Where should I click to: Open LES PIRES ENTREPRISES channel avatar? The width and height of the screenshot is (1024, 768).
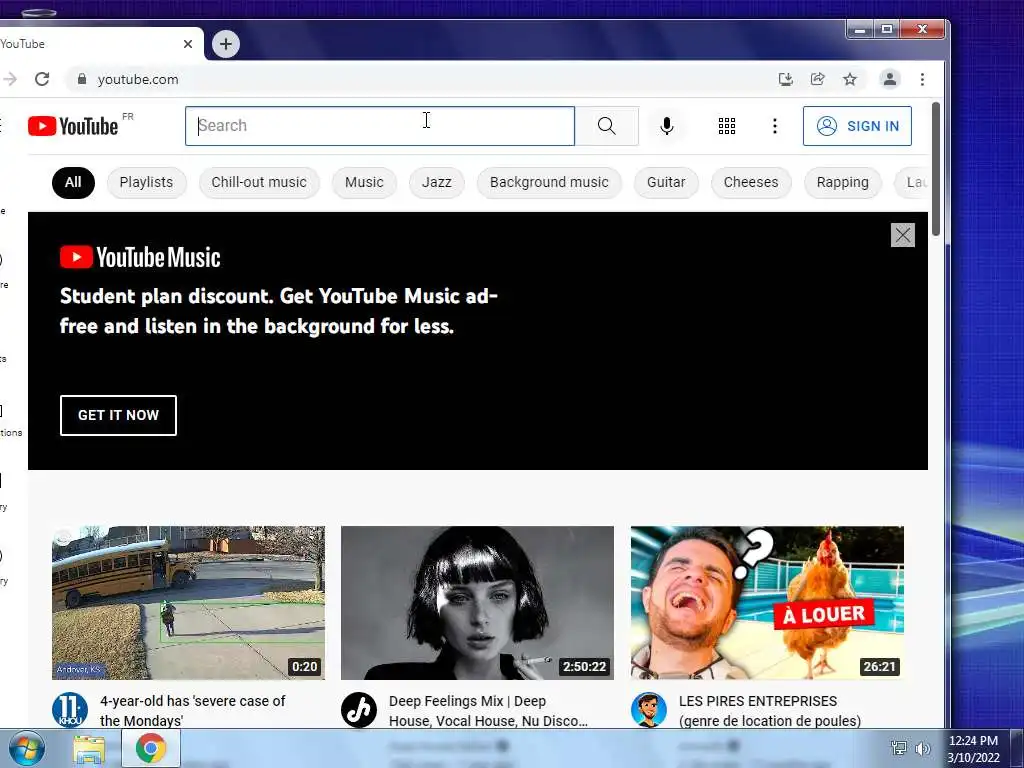click(x=648, y=710)
